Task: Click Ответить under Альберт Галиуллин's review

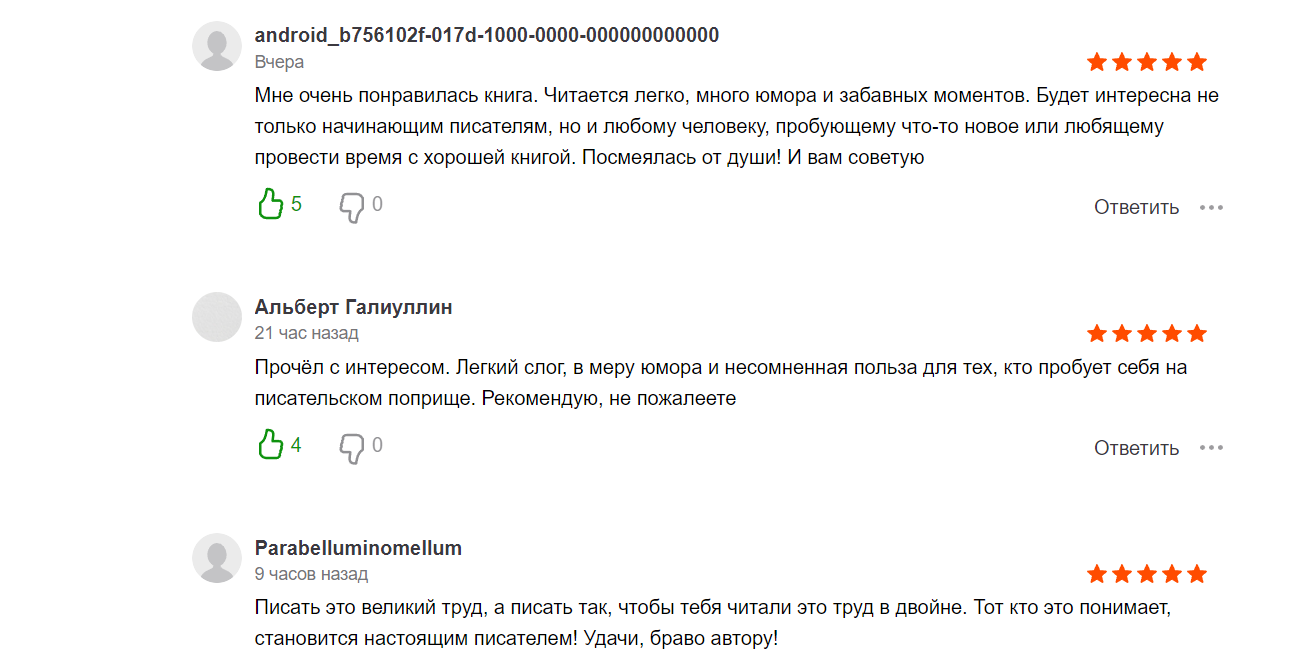Action: tap(1136, 448)
